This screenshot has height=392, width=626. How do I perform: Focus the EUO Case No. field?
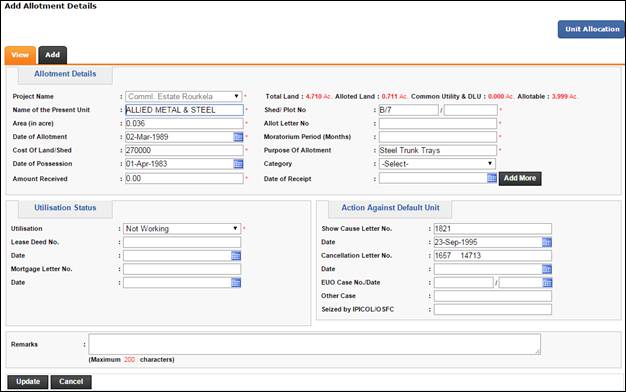pos(464,283)
